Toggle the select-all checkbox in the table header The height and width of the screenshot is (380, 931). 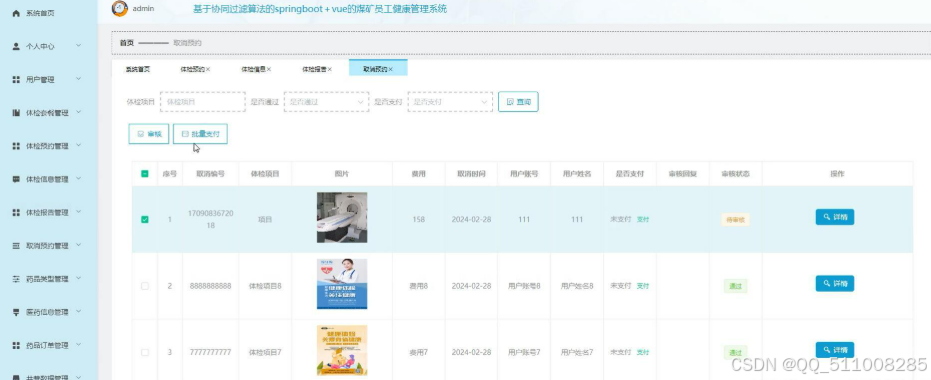(x=145, y=174)
